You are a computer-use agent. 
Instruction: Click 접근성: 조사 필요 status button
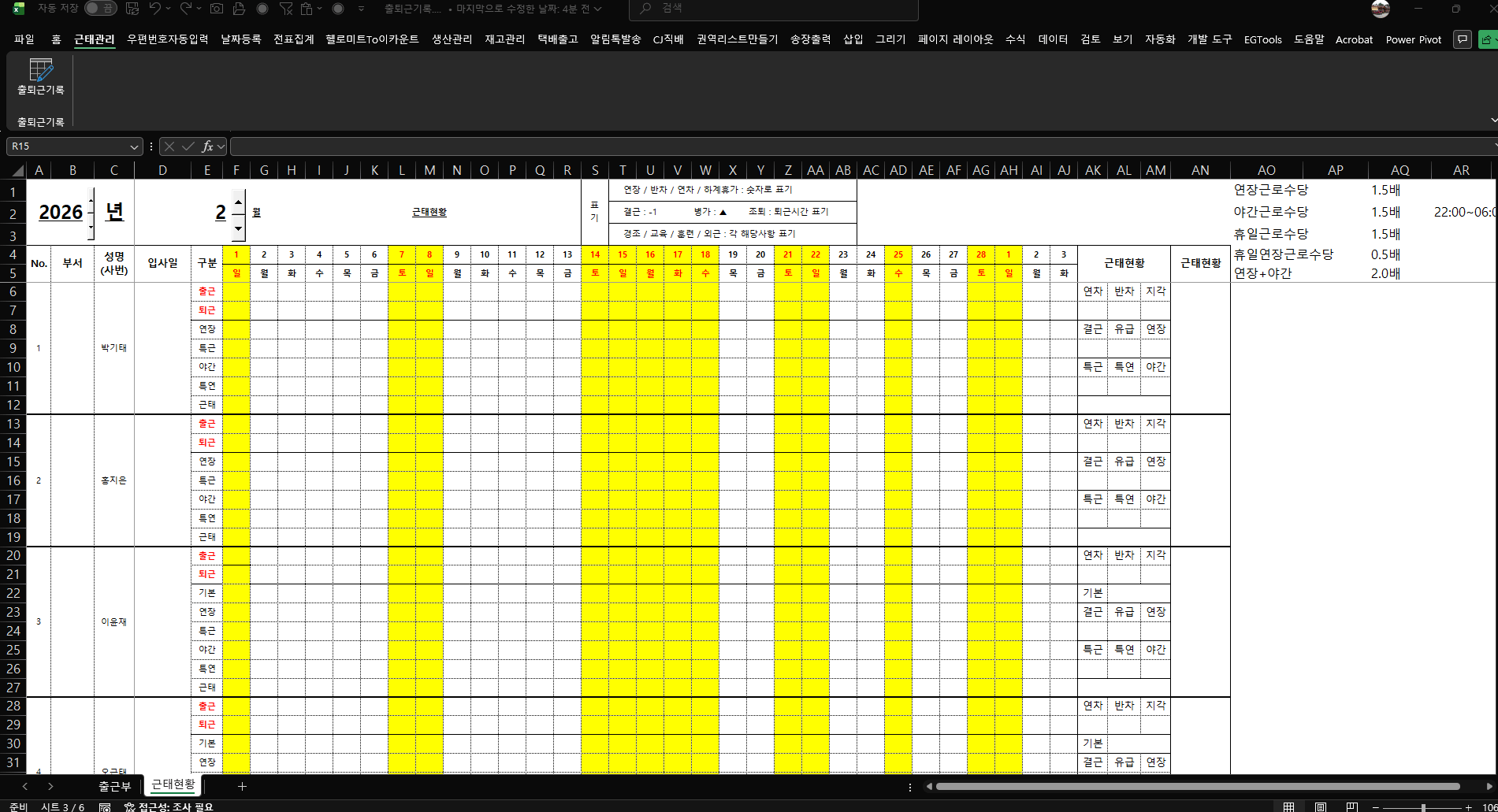pyautogui.click(x=169, y=807)
